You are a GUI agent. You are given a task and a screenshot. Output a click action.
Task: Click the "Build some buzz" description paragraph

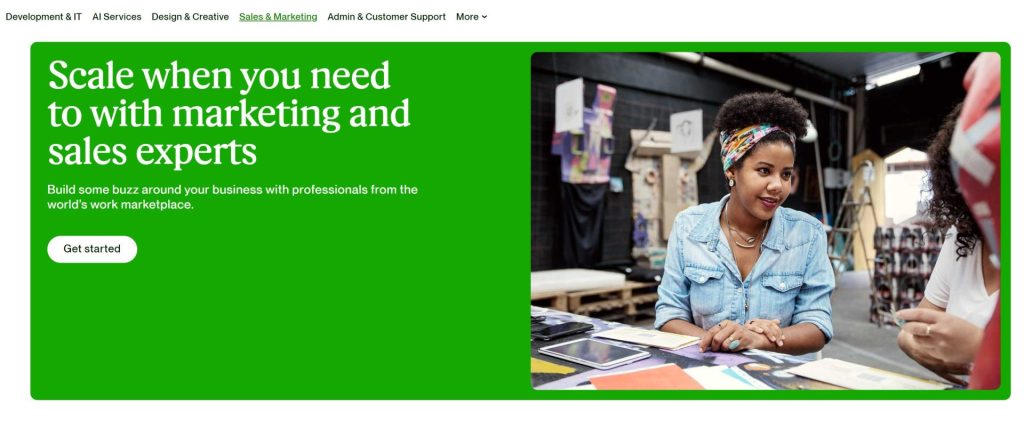click(x=232, y=197)
